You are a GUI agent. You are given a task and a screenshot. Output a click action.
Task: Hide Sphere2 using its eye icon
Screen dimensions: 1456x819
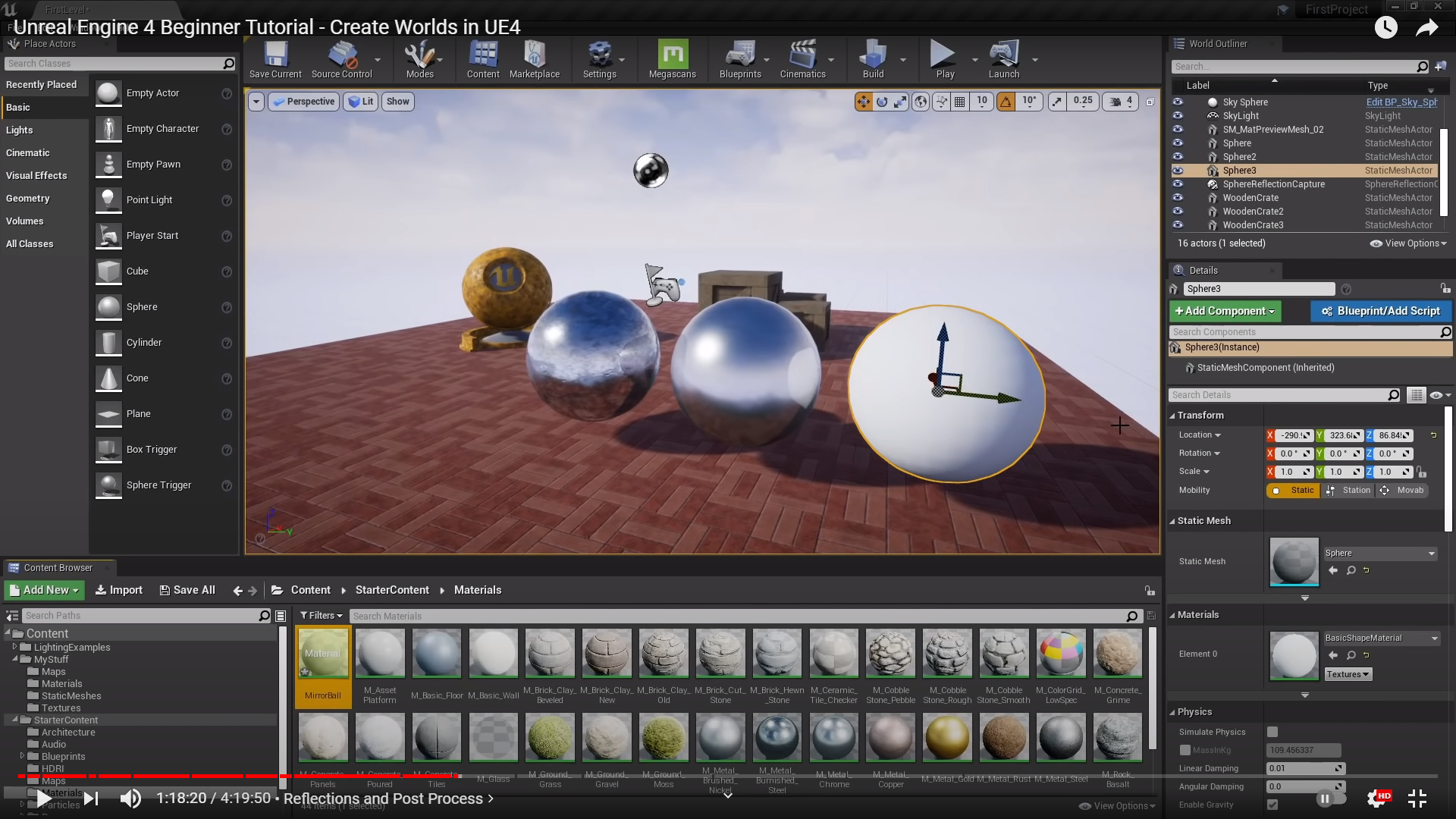1178,156
